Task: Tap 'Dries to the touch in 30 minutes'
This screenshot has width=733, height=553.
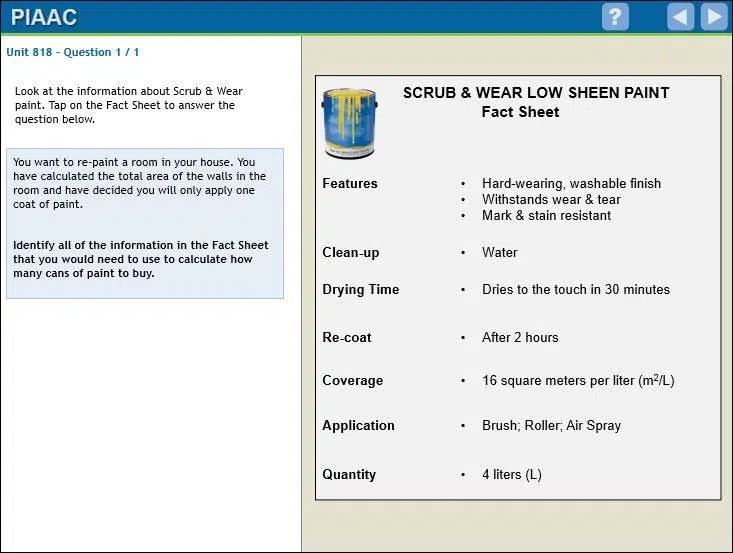Action: point(575,290)
